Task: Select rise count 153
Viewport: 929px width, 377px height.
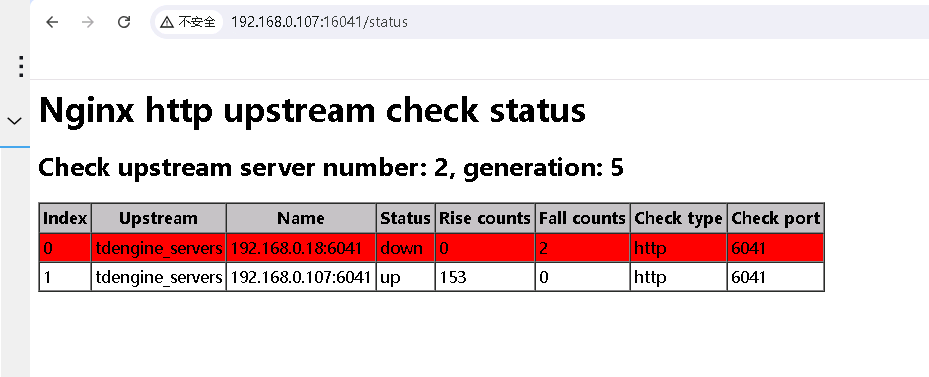Action: point(485,277)
